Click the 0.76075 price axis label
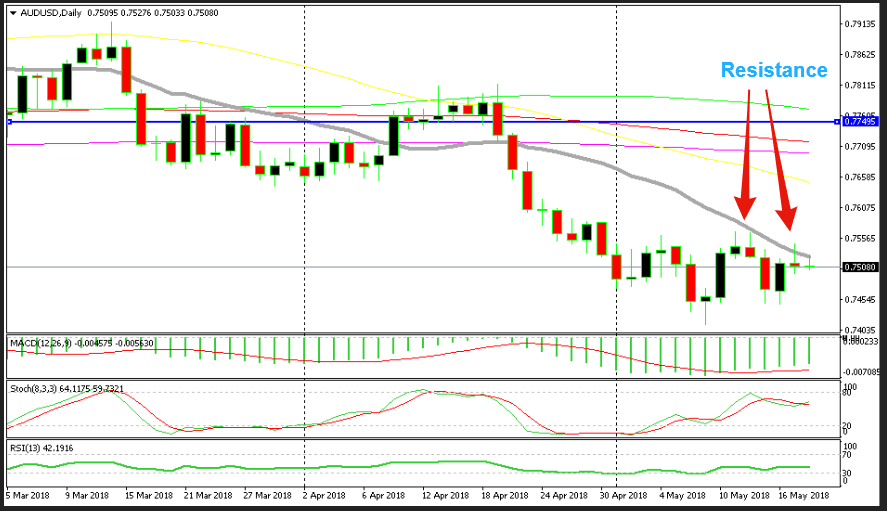 tap(860, 208)
